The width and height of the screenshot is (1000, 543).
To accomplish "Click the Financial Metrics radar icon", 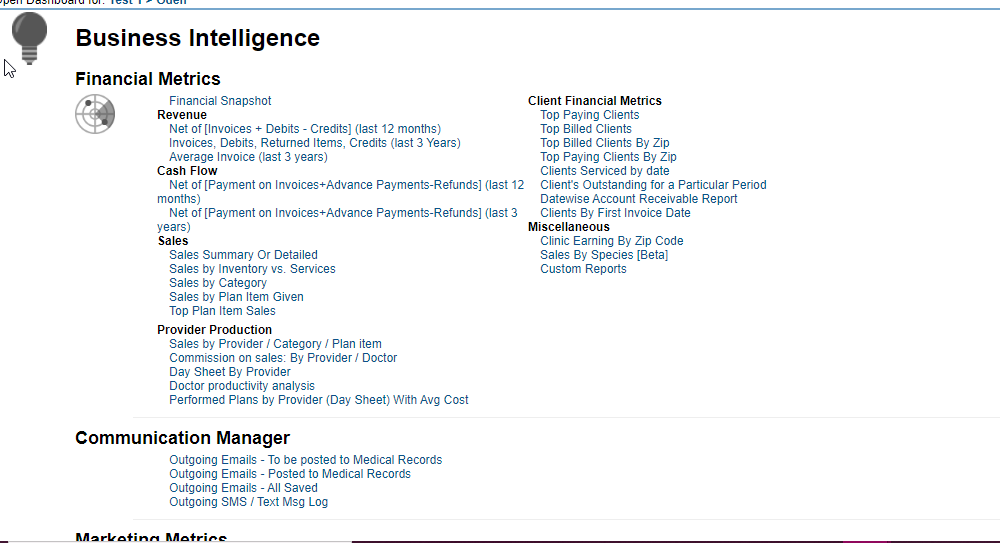I will (x=95, y=114).
